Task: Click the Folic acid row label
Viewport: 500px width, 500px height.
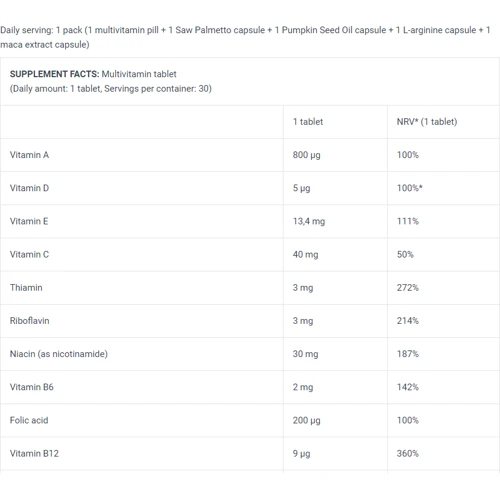Action: tap(29, 420)
